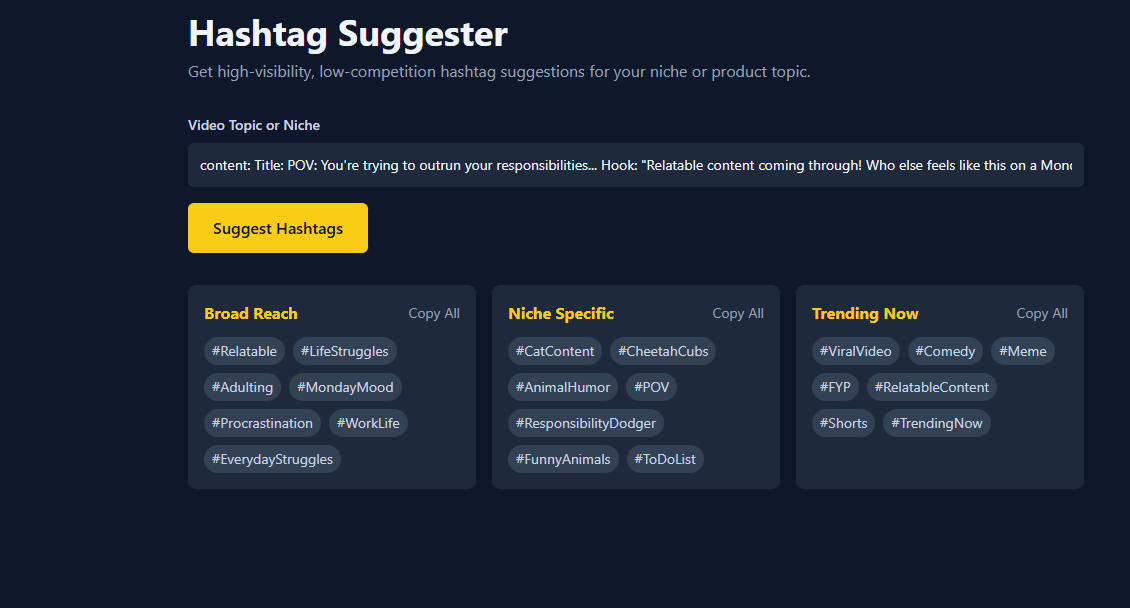Select the #Relatable hashtag chip

[x=244, y=351]
